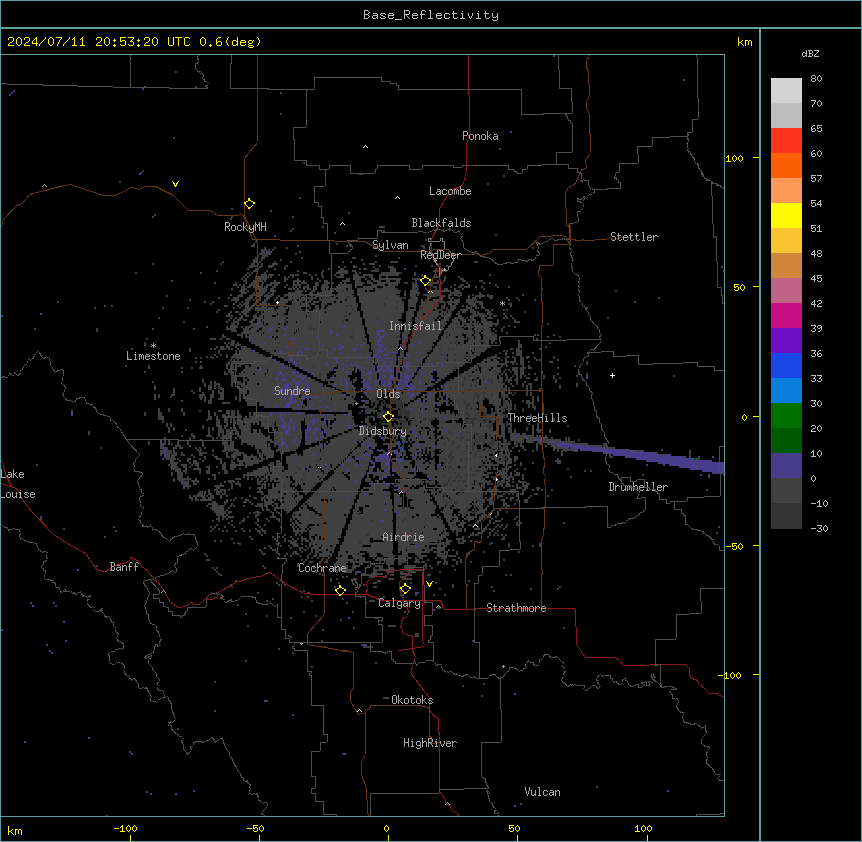This screenshot has width=862, height=842.
Task: Select the Calgary label
Action: coord(399,603)
